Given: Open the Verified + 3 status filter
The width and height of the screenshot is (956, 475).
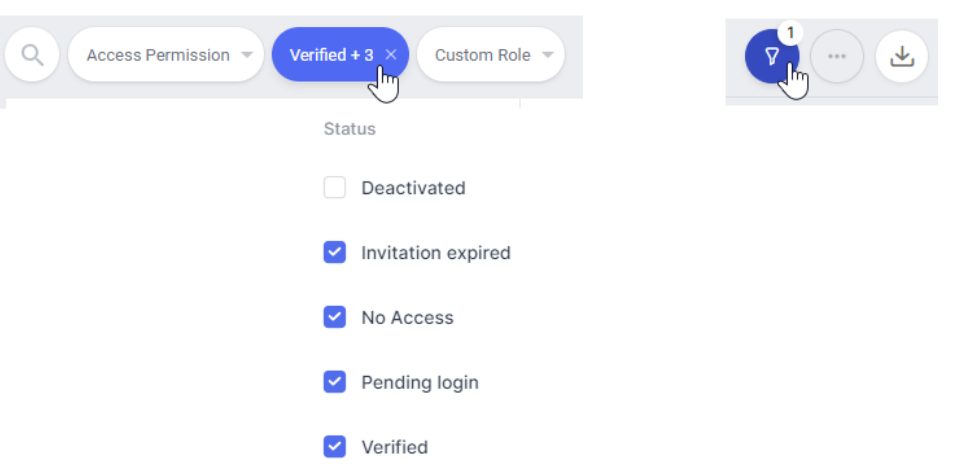Looking at the screenshot, I should tap(332, 55).
